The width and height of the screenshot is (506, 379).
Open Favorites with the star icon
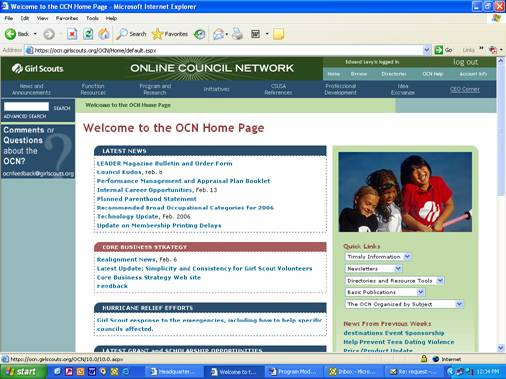(170, 34)
